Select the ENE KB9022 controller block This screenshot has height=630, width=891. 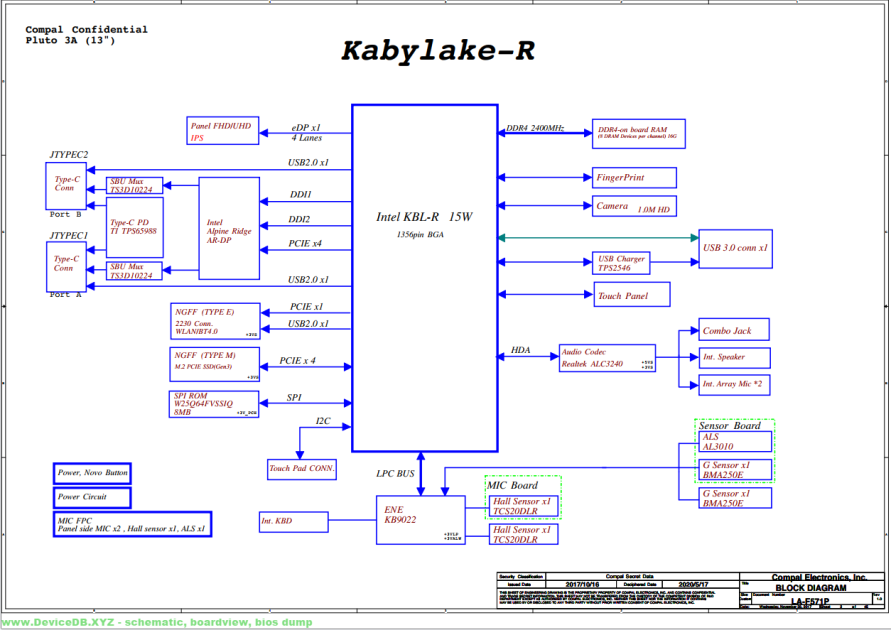(x=420, y=520)
